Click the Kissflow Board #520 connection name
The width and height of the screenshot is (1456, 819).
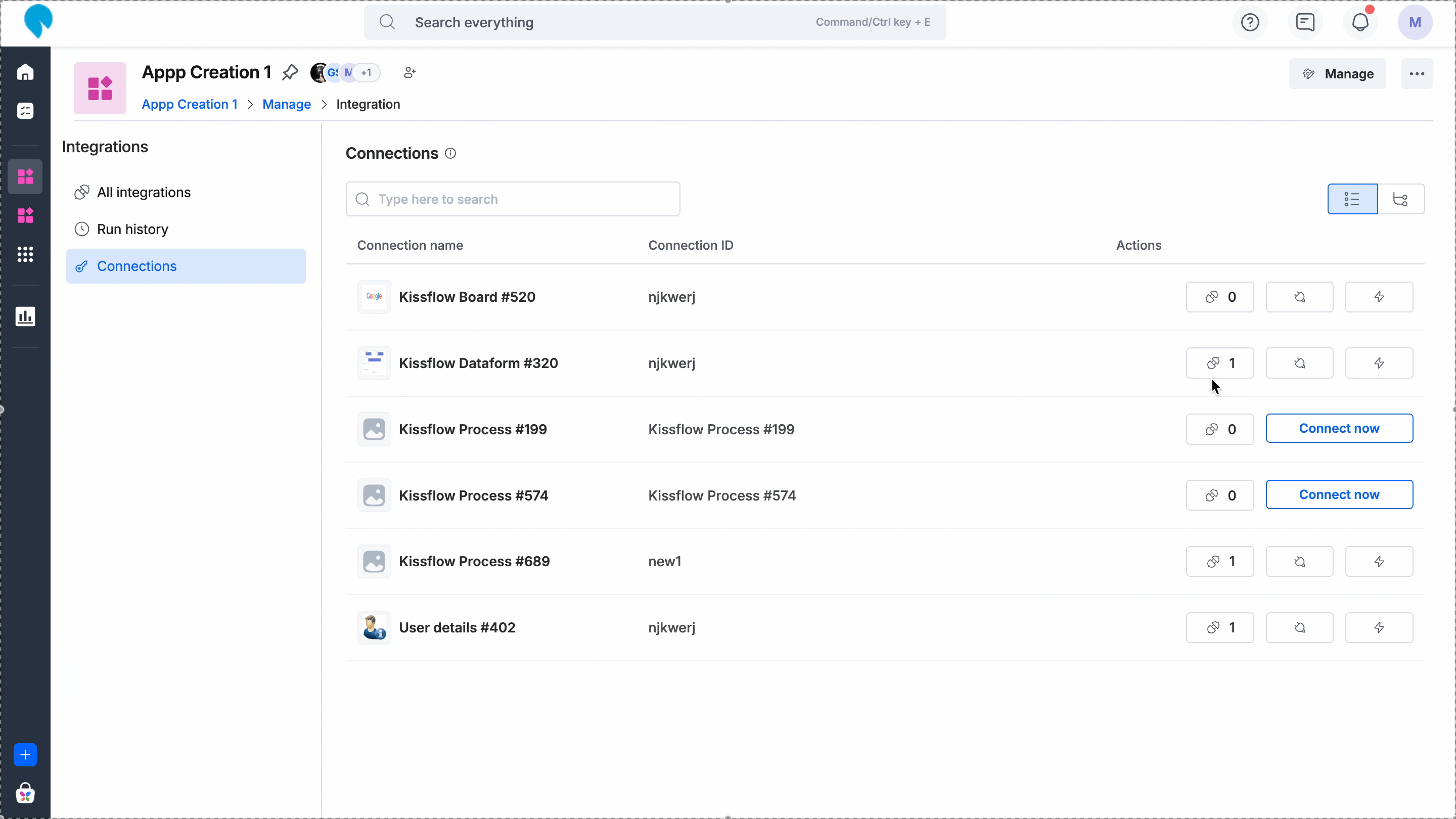467,297
